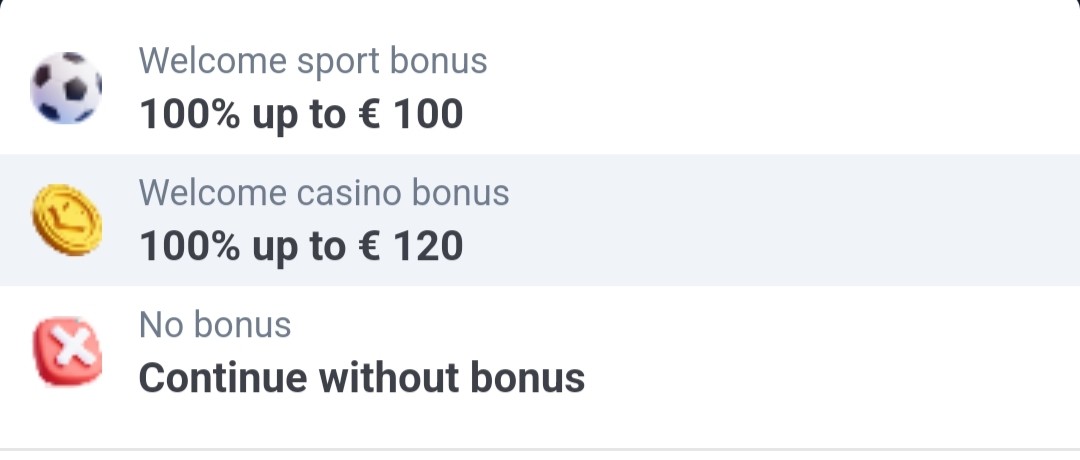
Task: Select the bottom row to skip bonus
Action: 540,353
